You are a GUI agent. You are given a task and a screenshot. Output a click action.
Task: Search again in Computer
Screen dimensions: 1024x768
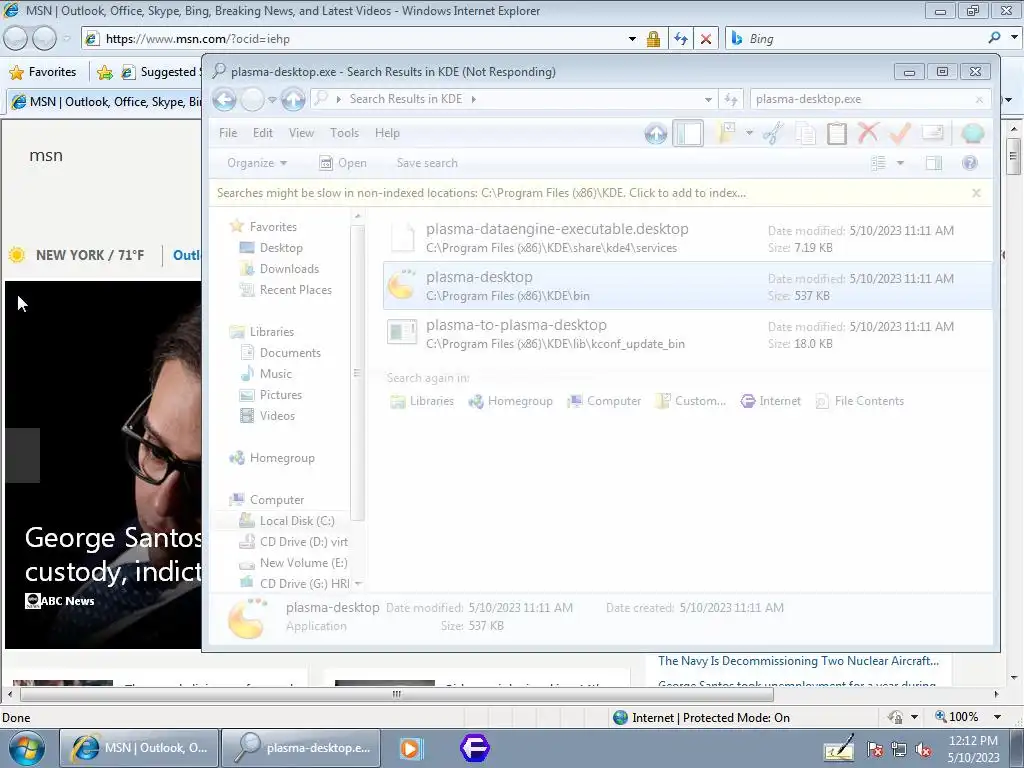point(604,401)
